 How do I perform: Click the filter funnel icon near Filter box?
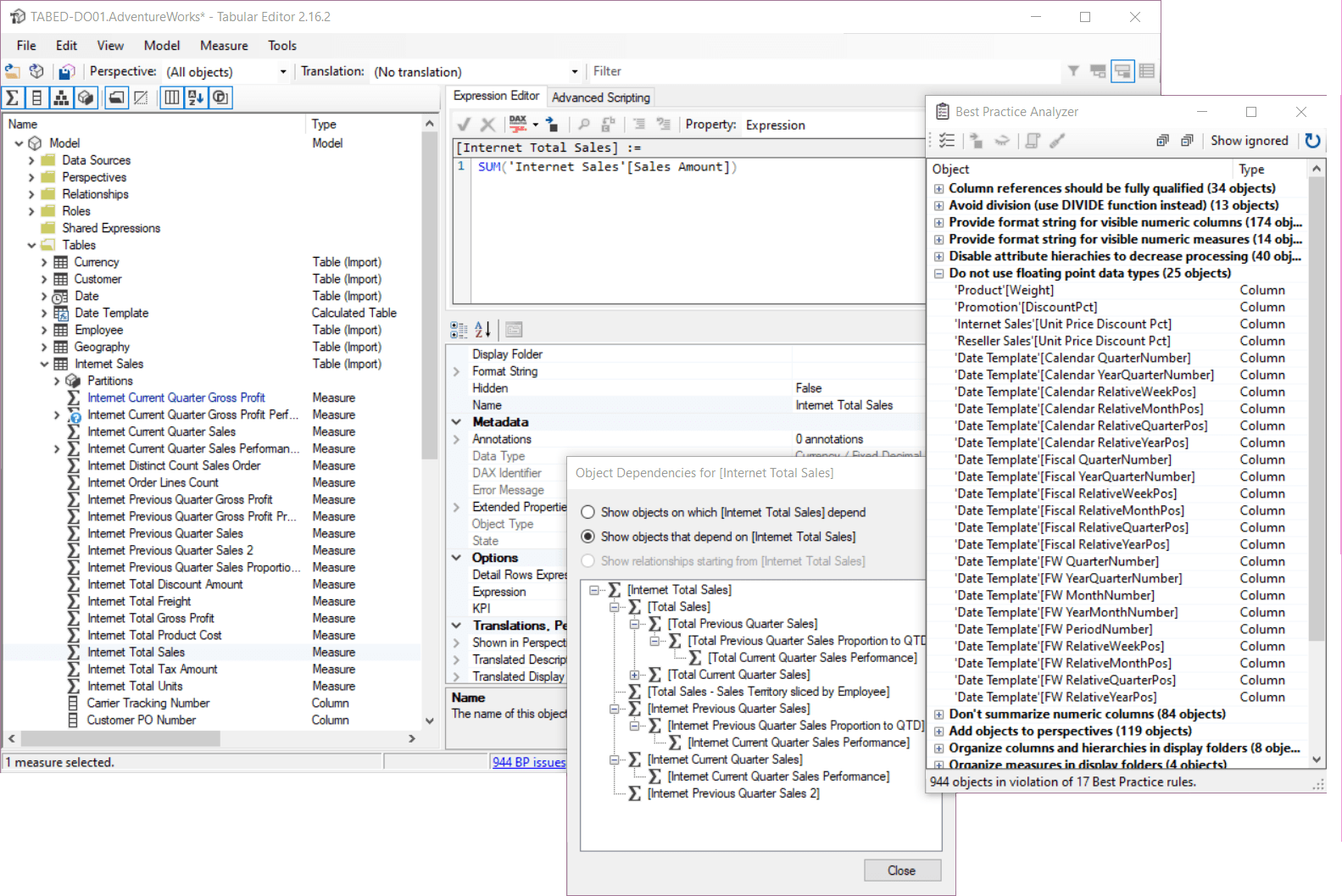click(x=1073, y=71)
